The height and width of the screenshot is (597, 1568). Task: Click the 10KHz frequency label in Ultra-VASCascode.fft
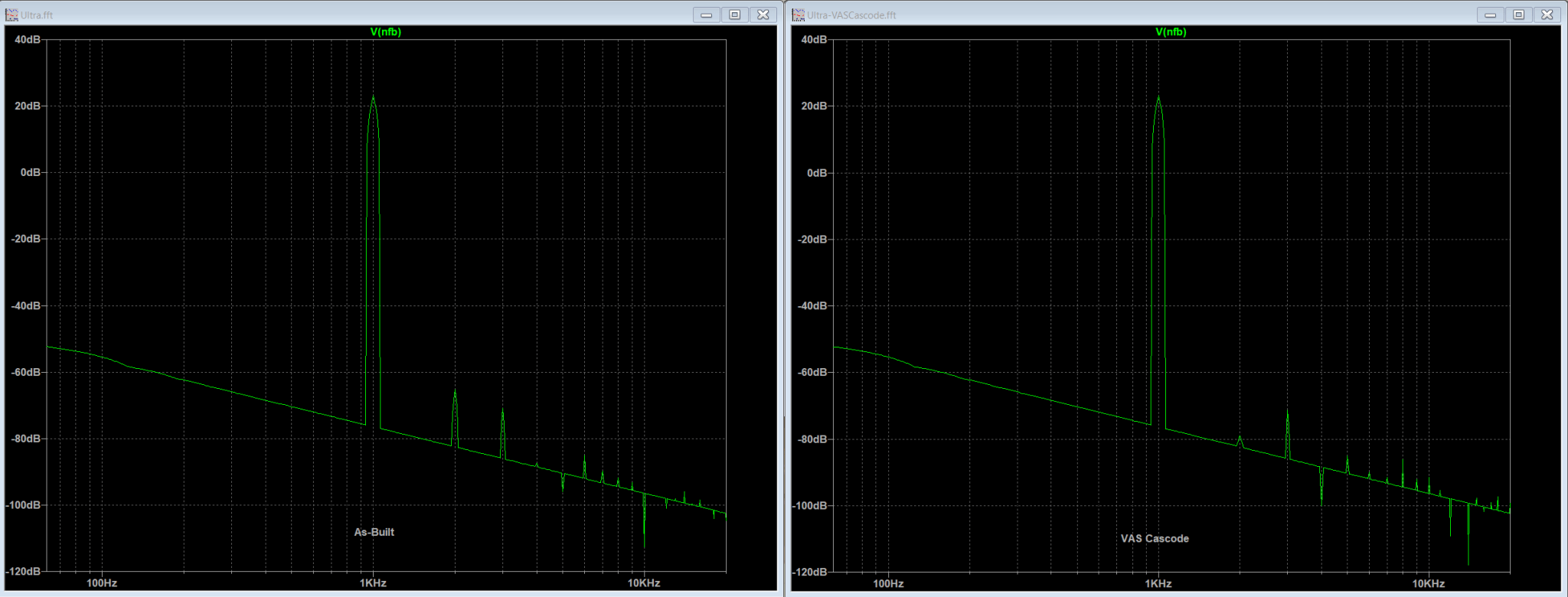pos(1429,584)
